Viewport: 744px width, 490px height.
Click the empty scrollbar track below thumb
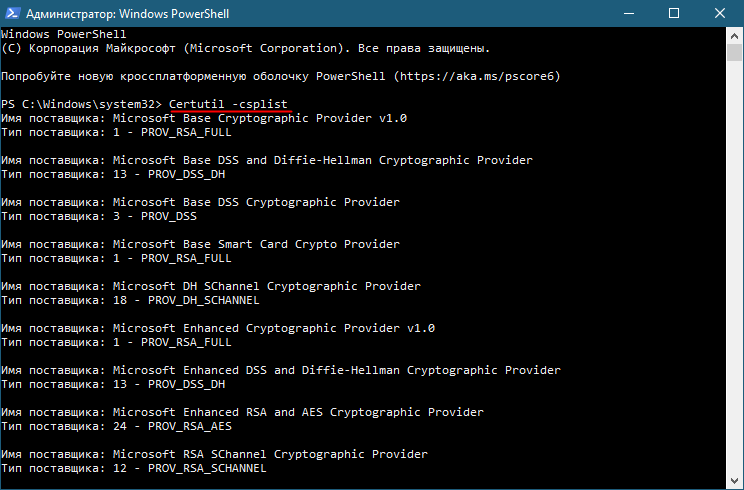pos(735,266)
